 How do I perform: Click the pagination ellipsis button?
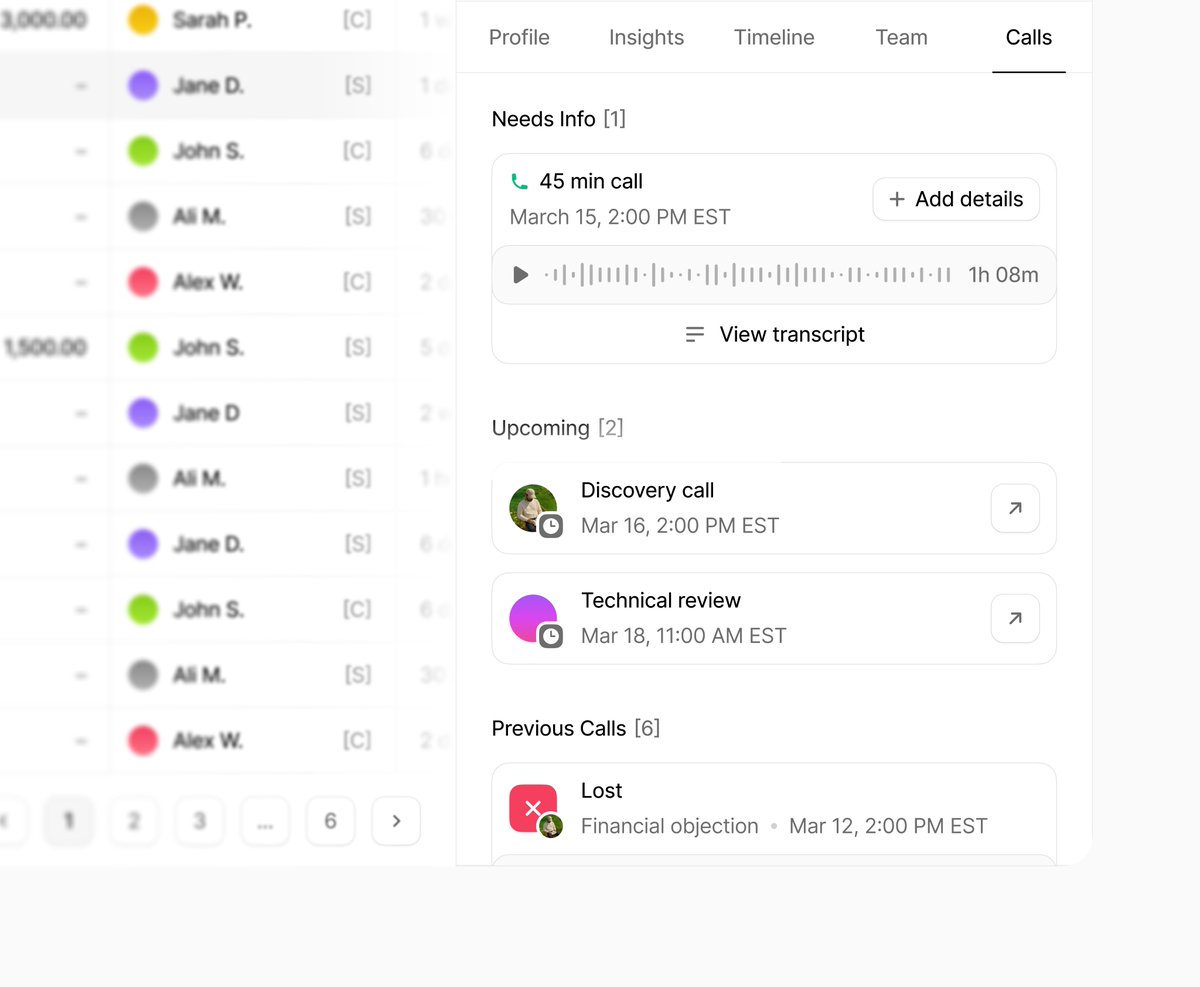[x=265, y=821]
